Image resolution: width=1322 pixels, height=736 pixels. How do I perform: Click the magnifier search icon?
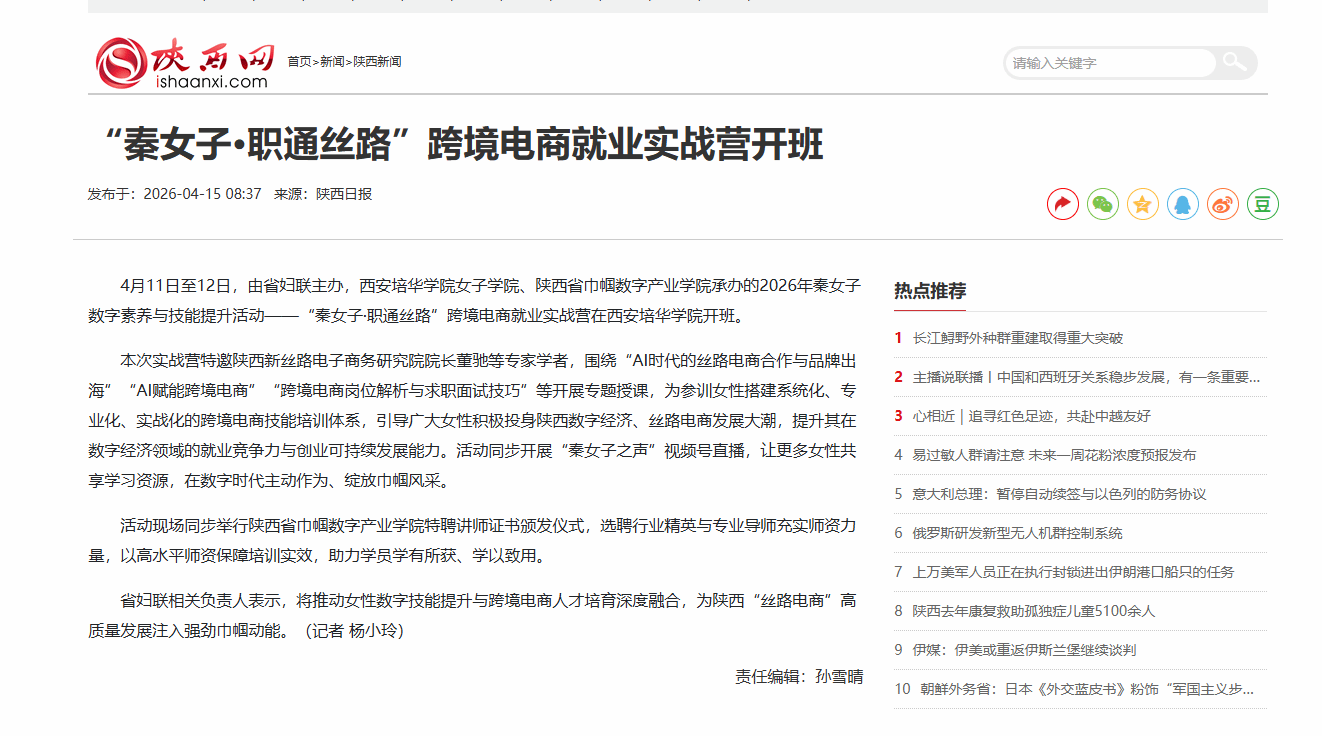pyautogui.click(x=1235, y=63)
